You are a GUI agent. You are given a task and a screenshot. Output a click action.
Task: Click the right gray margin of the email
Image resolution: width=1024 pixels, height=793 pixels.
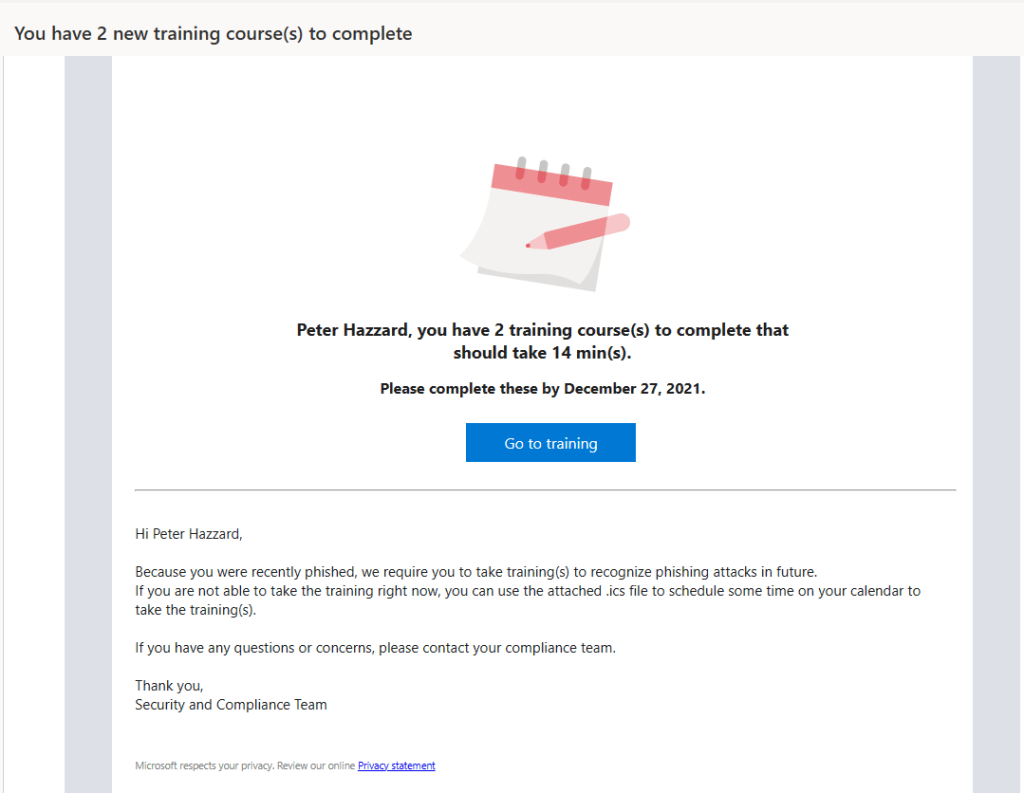996,400
